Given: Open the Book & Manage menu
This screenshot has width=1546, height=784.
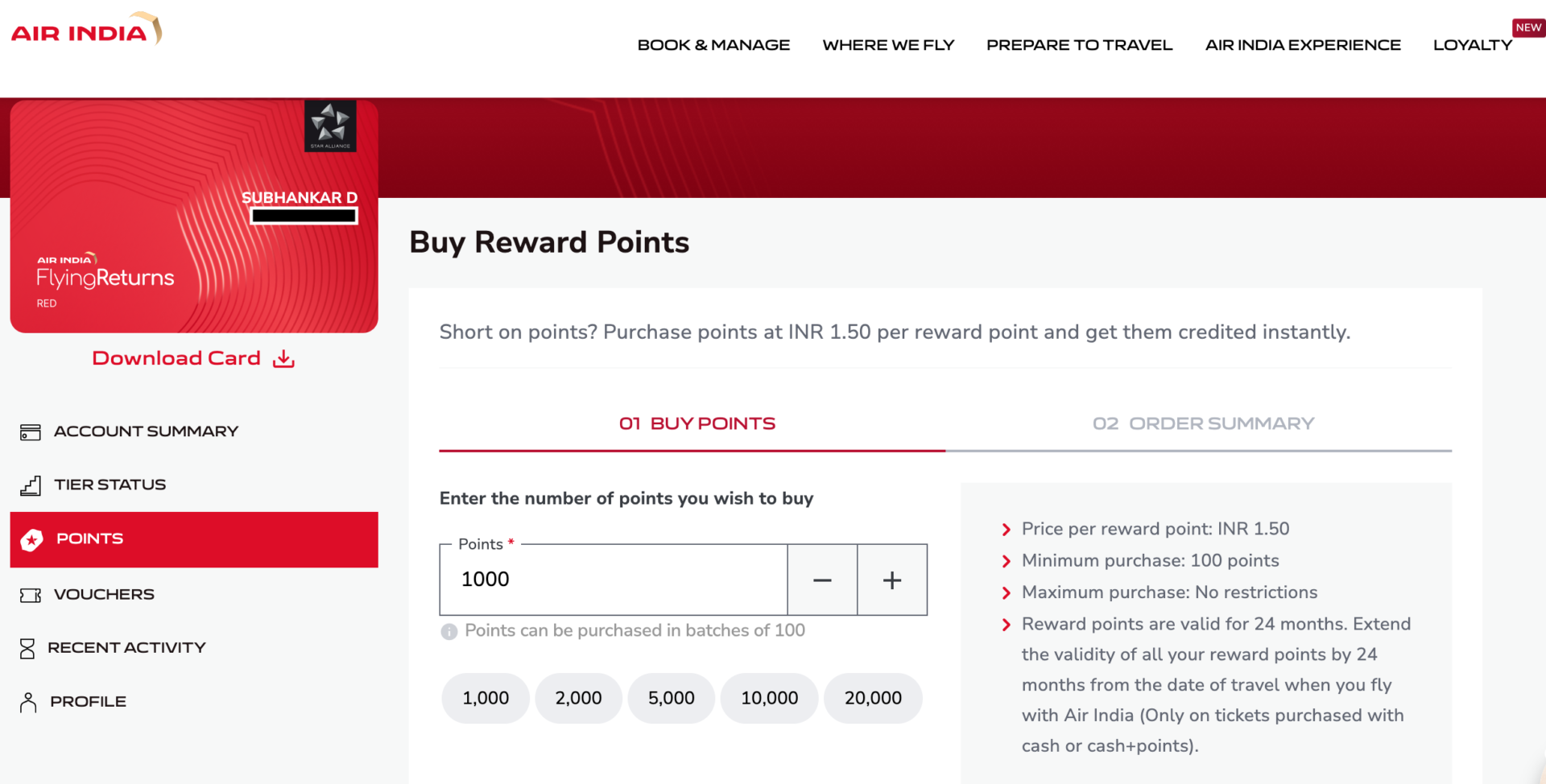Looking at the screenshot, I should point(713,45).
